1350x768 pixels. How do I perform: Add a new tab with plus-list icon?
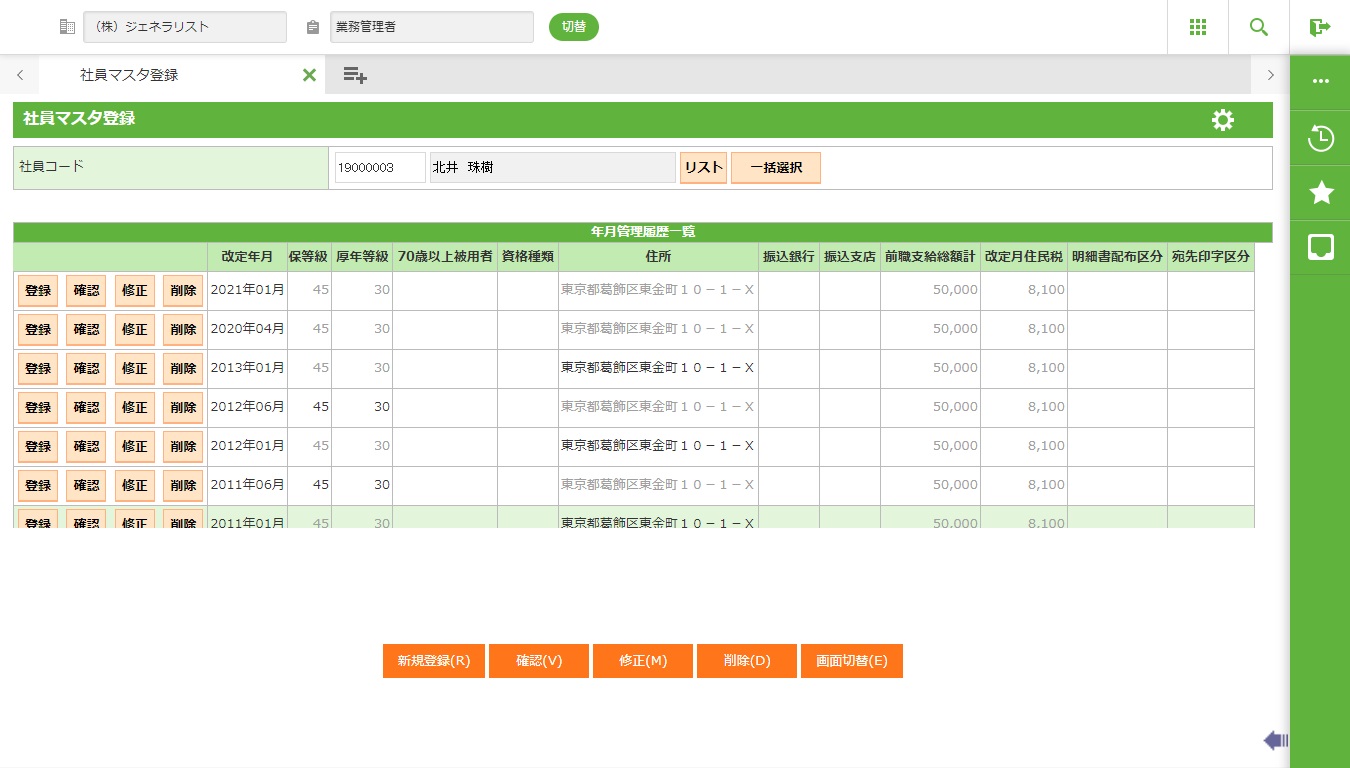pyautogui.click(x=354, y=75)
